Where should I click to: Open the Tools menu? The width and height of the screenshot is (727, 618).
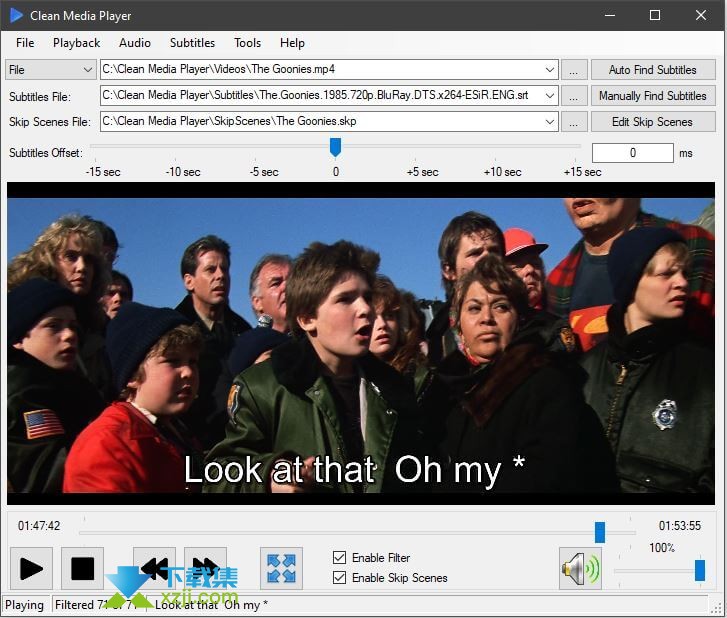248,43
